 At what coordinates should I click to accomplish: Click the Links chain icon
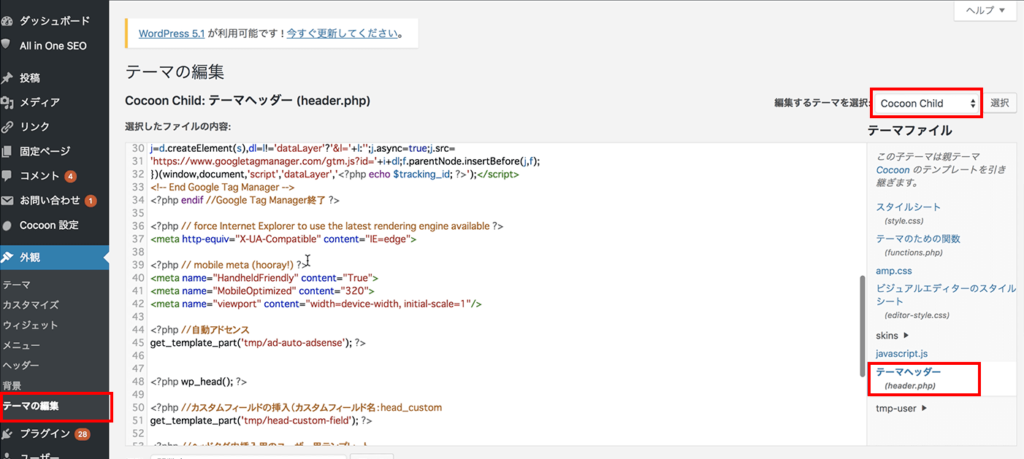[7, 126]
